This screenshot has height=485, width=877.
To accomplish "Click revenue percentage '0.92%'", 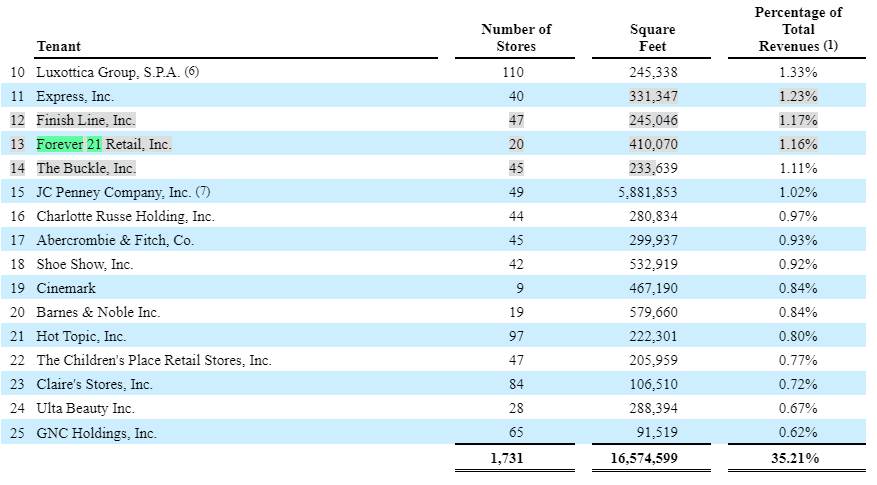I will (798, 265).
